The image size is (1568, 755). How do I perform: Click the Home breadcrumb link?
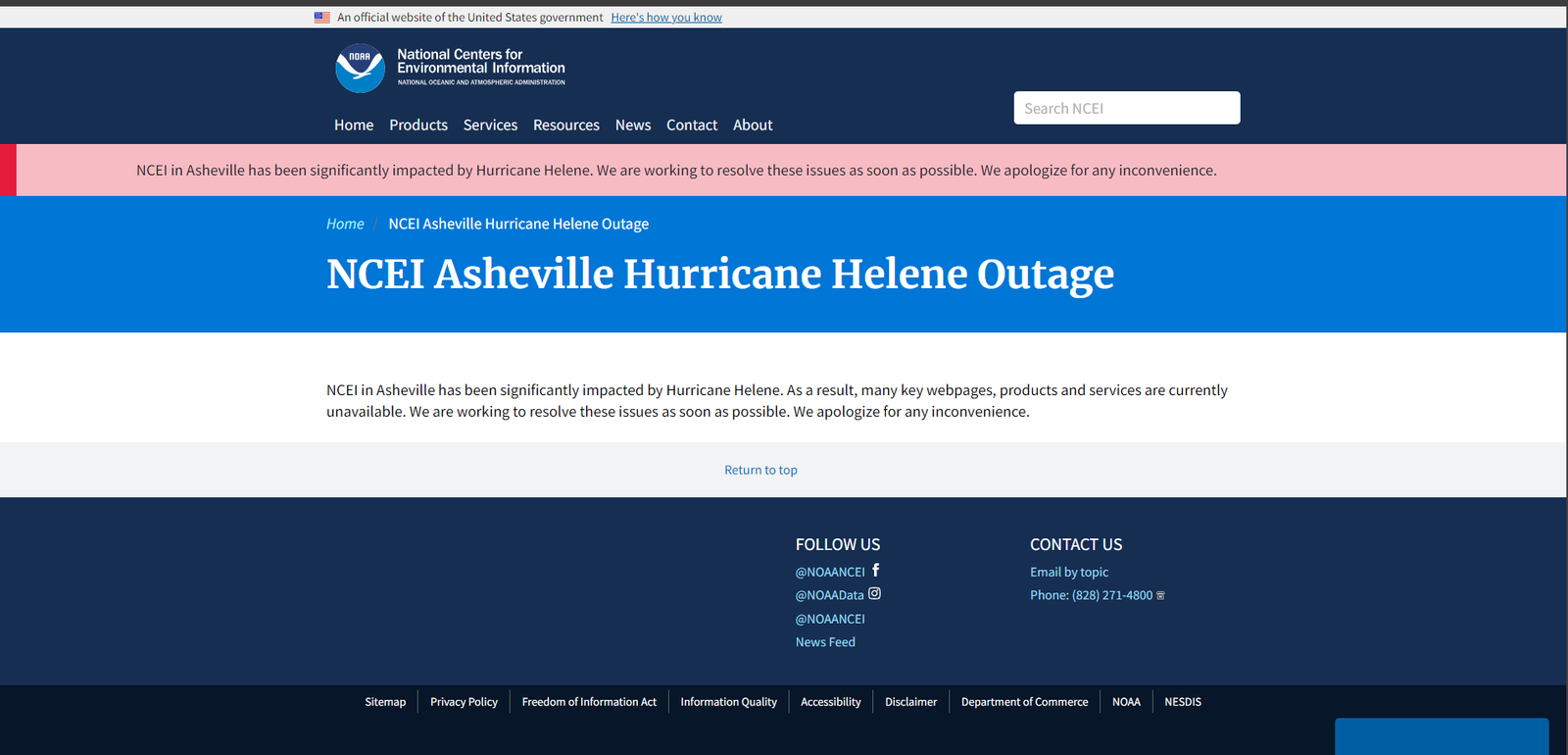pos(345,224)
